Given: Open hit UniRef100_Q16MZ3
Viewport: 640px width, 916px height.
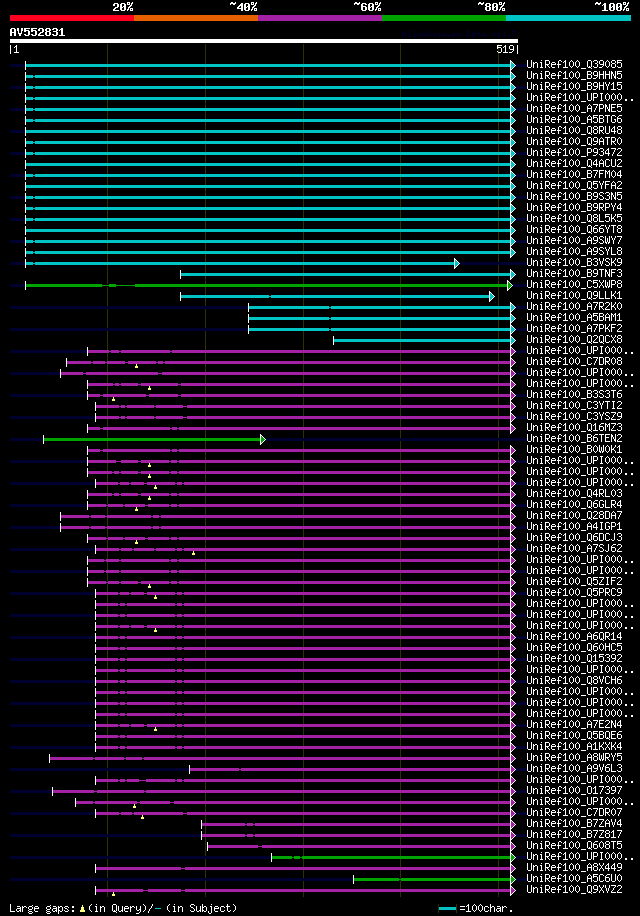Looking at the screenshot, I should point(574,428).
